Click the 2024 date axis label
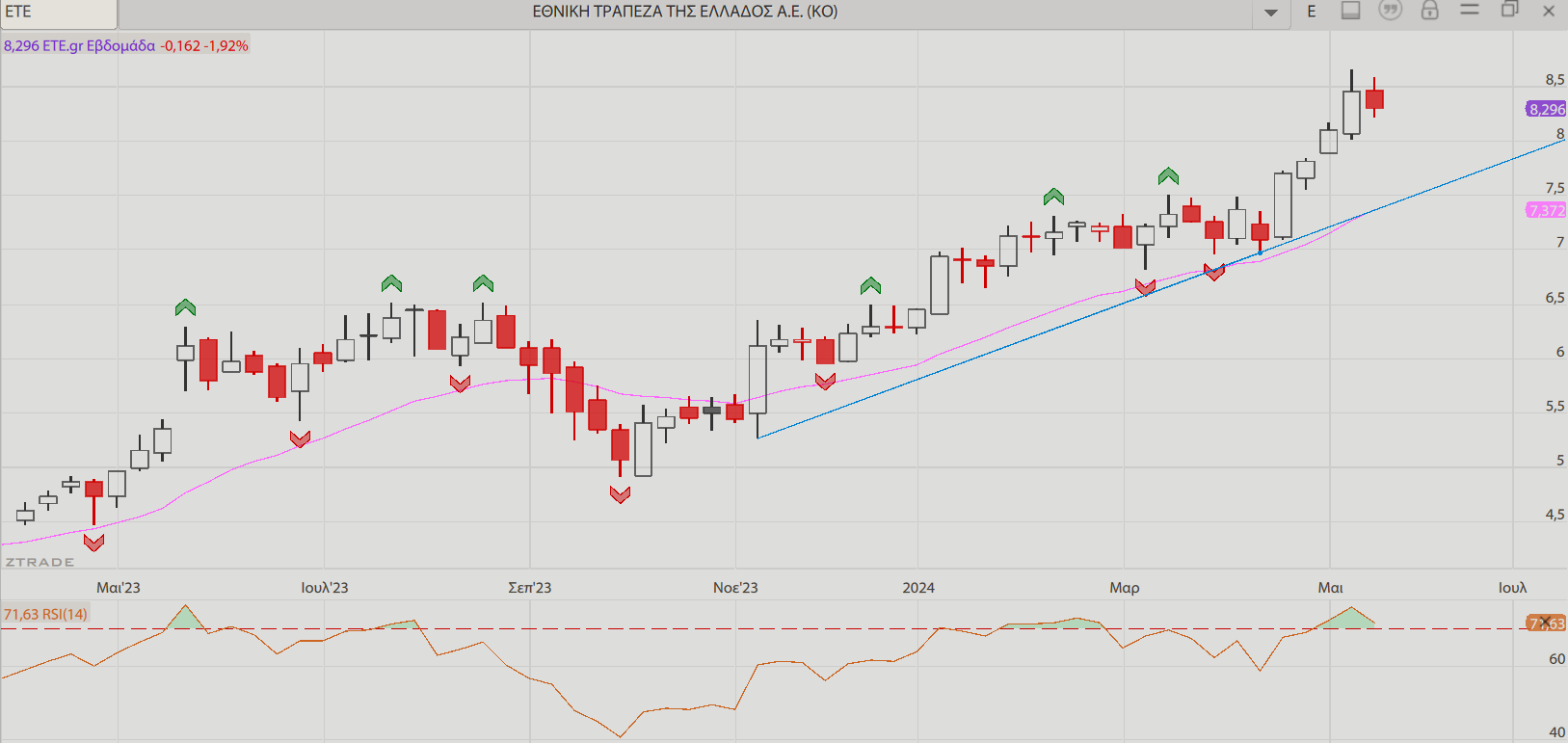 coord(918,588)
